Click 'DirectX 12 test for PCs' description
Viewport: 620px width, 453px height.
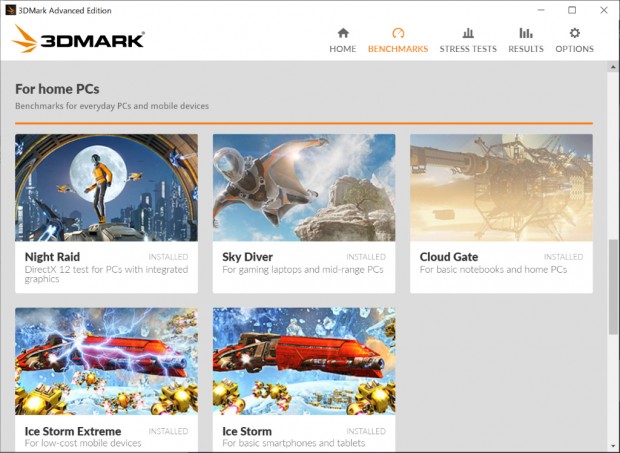coord(106,274)
